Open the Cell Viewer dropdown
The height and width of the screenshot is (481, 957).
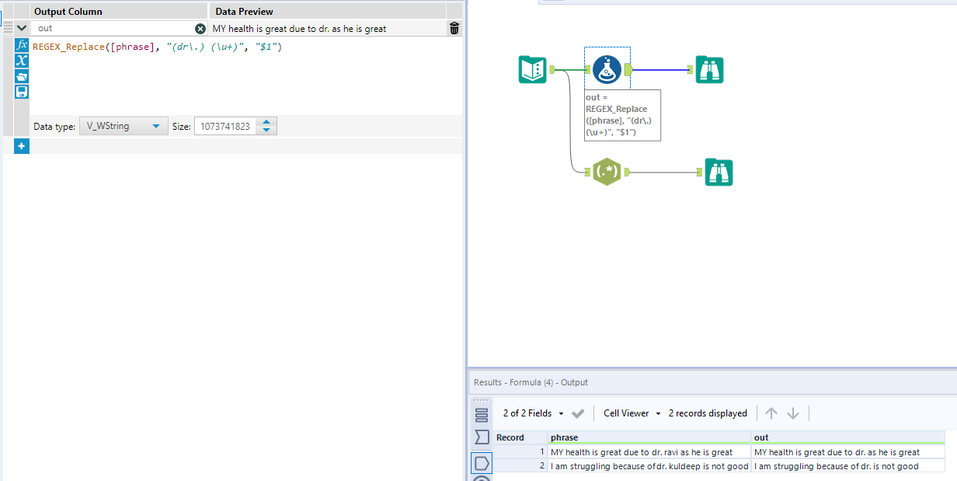(x=632, y=413)
